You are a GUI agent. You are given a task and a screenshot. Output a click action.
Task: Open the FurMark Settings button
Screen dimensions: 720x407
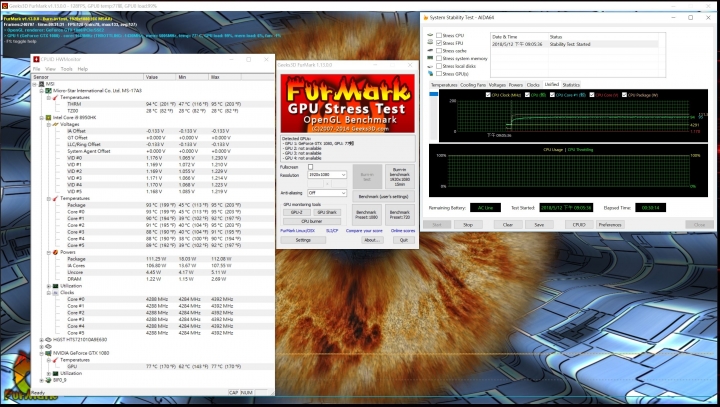tap(303, 240)
